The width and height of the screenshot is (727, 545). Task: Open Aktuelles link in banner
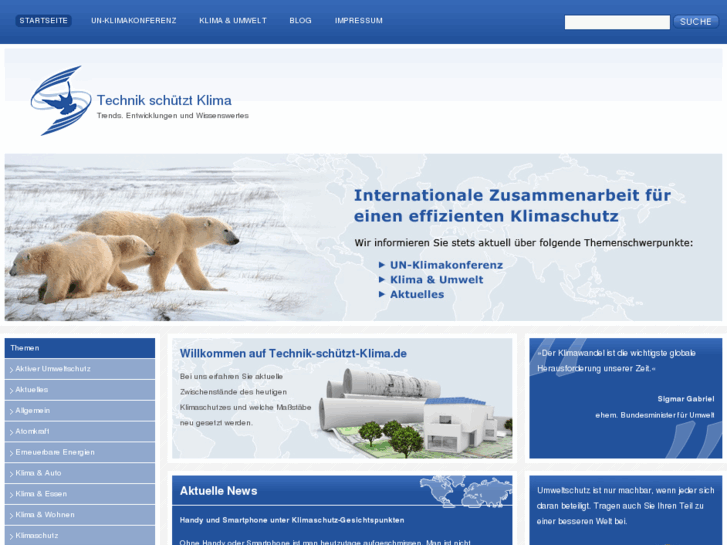(417, 295)
